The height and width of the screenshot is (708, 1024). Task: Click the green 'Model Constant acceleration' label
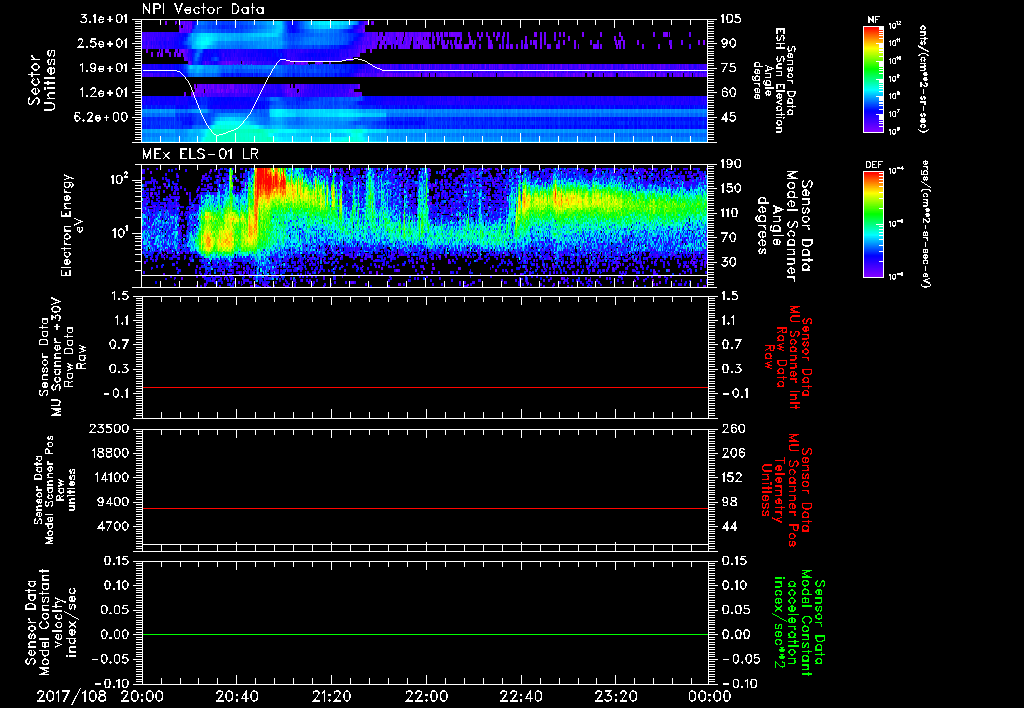click(x=797, y=624)
